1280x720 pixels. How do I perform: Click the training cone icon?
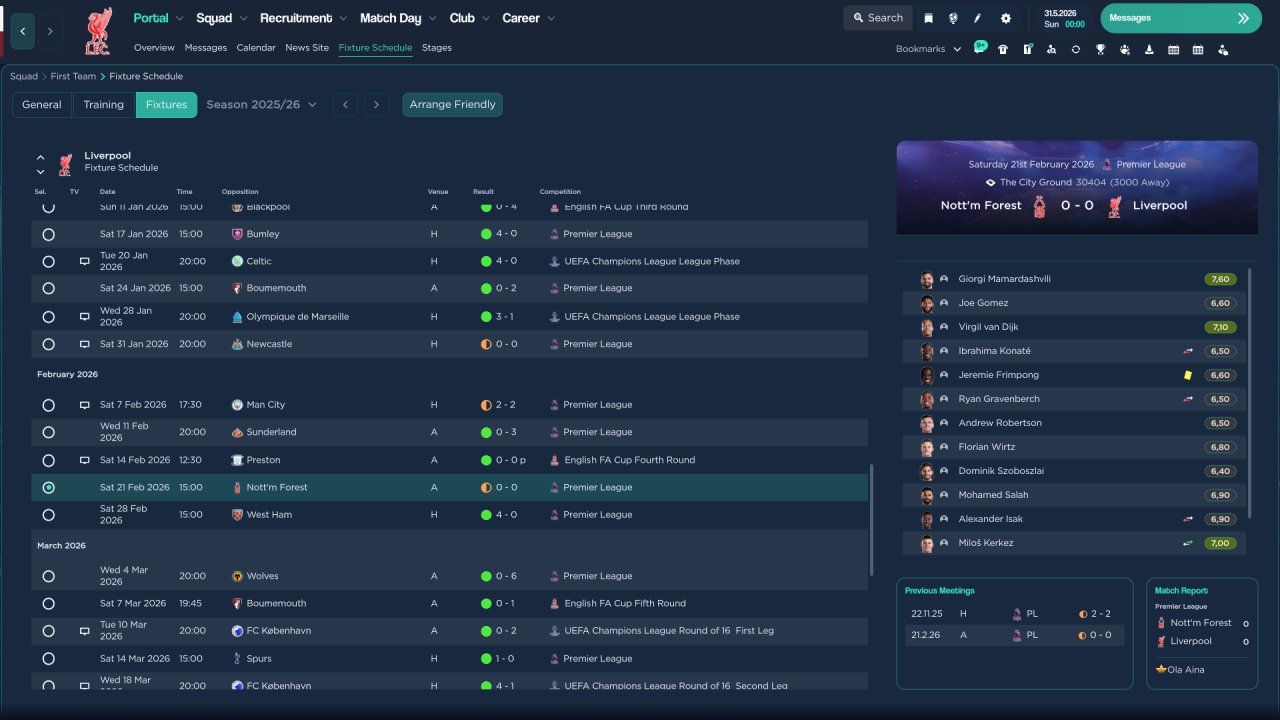(x=1149, y=49)
